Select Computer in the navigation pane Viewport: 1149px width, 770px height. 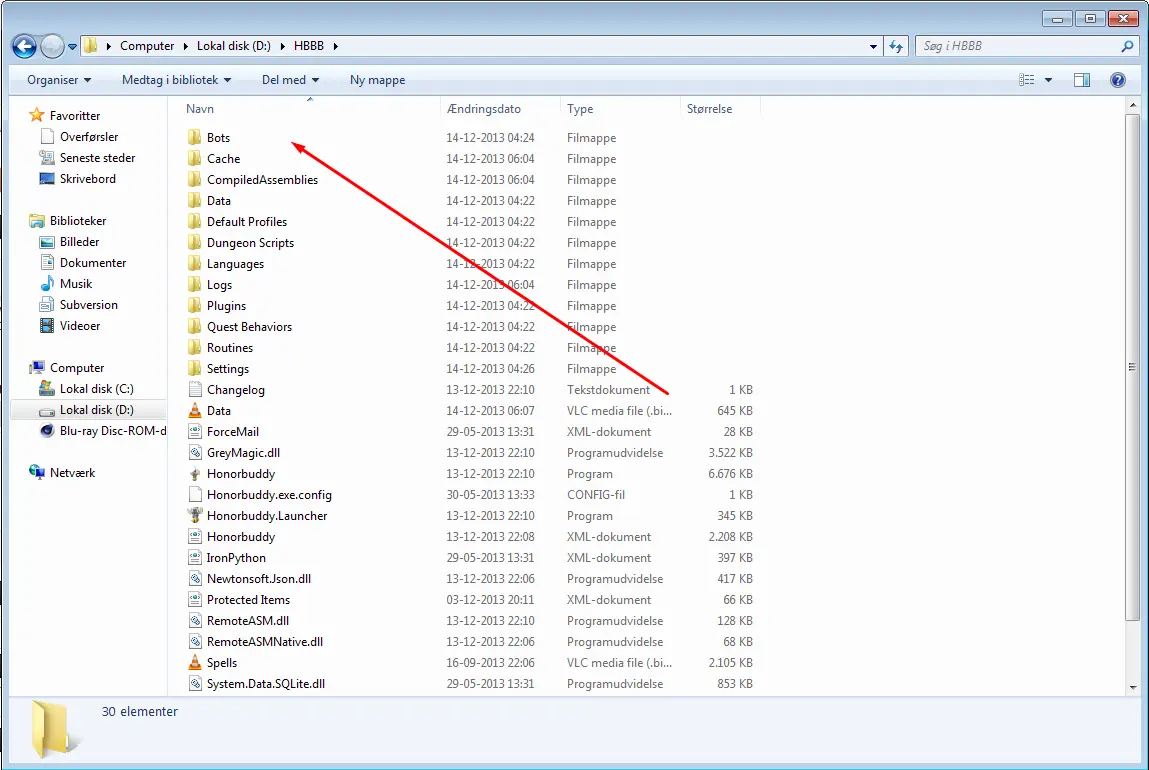coord(77,368)
